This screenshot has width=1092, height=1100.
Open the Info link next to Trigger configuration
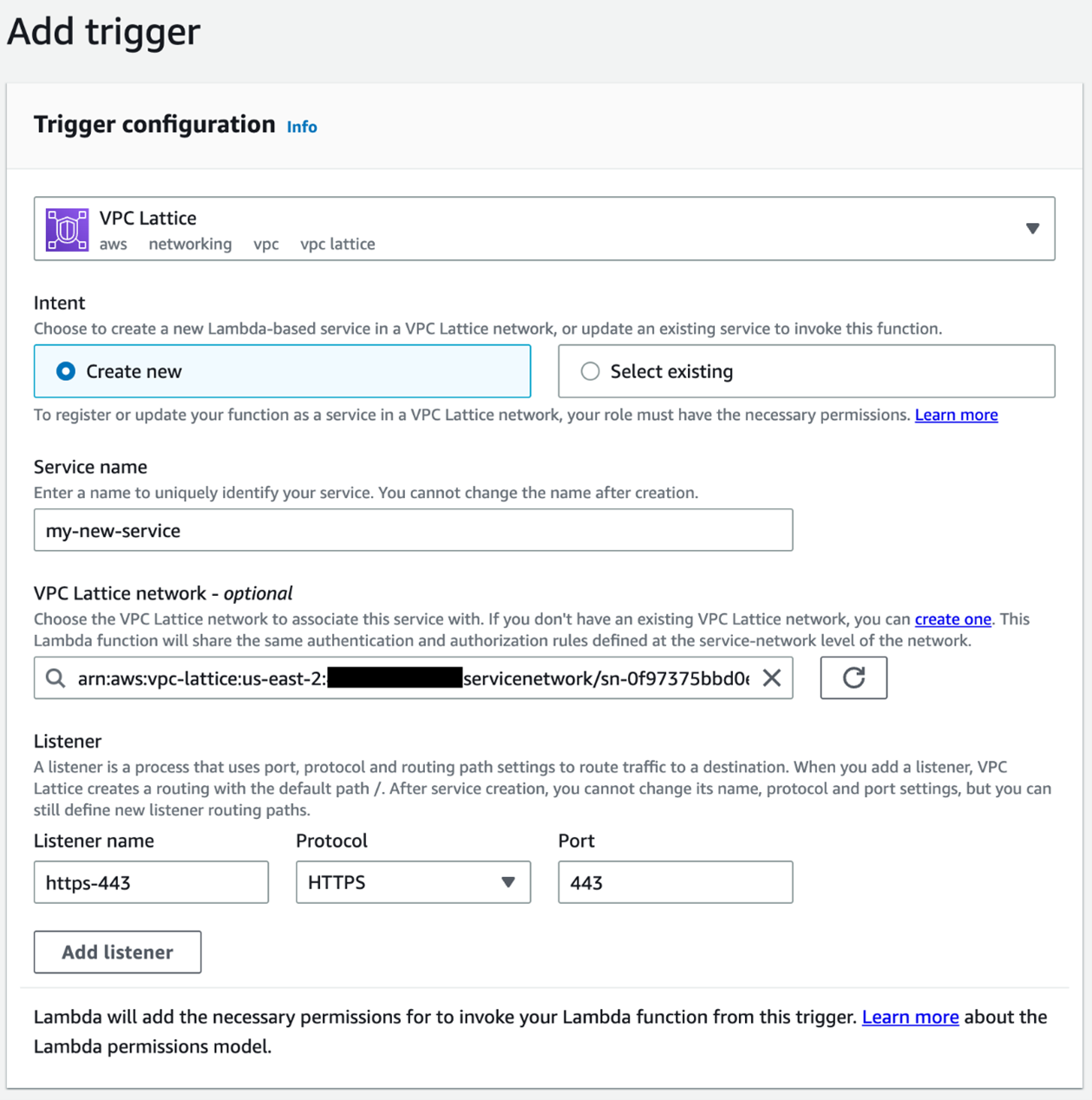coord(302,127)
